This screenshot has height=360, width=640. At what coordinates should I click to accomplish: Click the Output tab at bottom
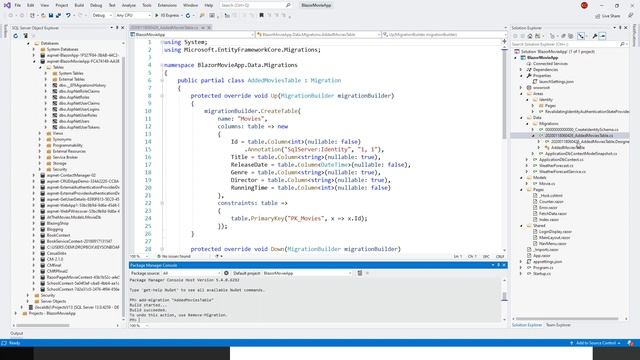click(17, 333)
